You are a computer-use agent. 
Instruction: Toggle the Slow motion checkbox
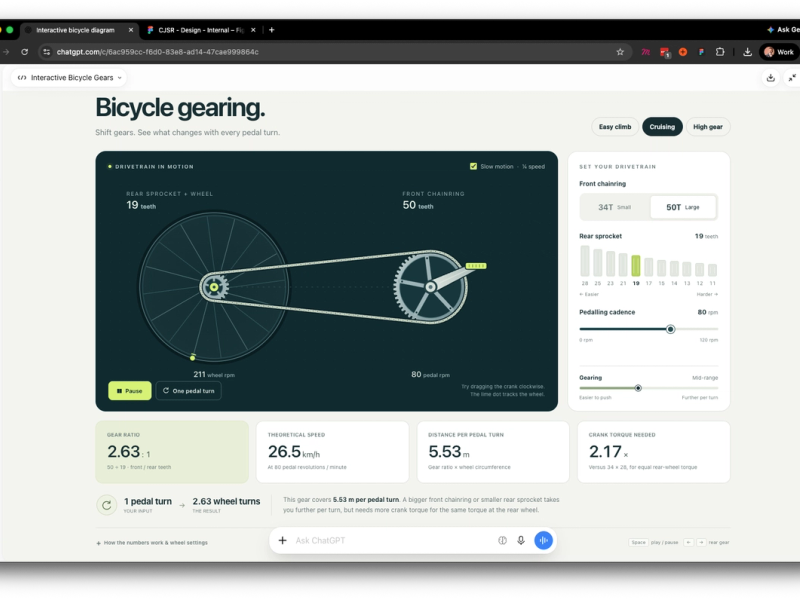(473, 166)
